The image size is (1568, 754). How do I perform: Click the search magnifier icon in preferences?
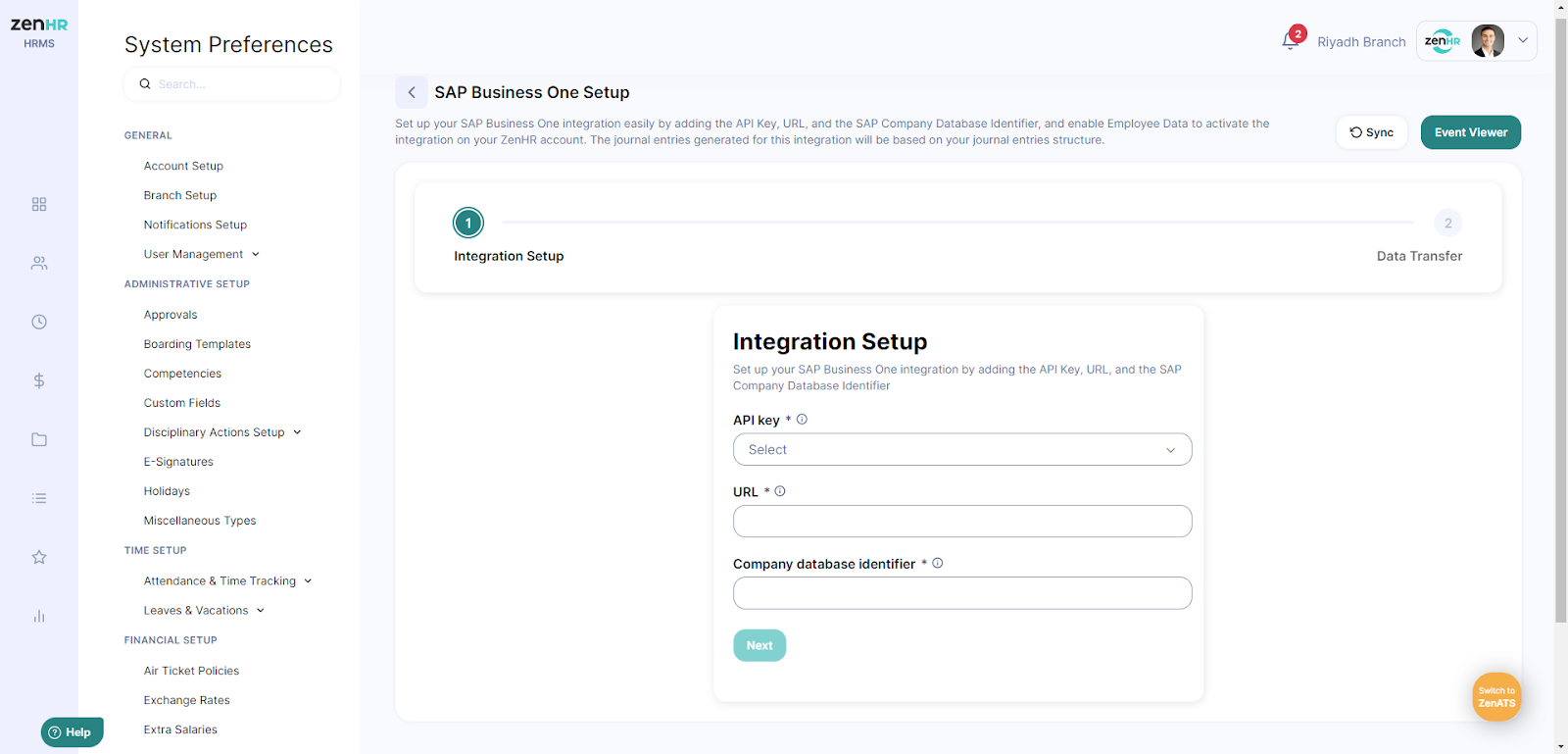pyautogui.click(x=145, y=84)
